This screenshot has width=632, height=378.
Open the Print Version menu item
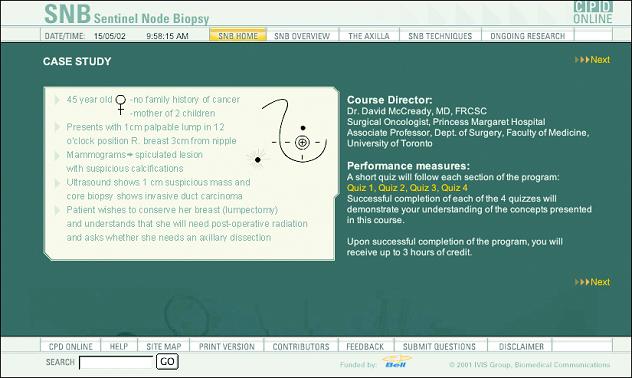pos(227,347)
